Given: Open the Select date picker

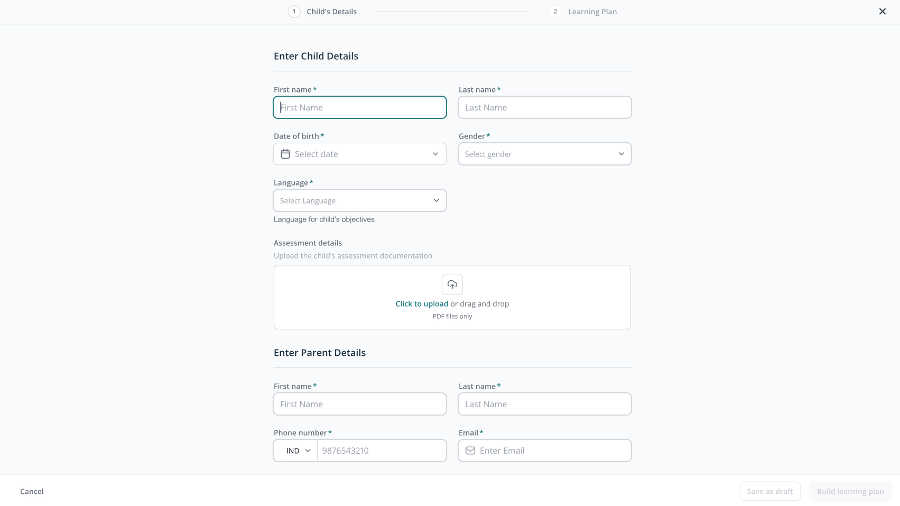Looking at the screenshot, I should [360, 154].
